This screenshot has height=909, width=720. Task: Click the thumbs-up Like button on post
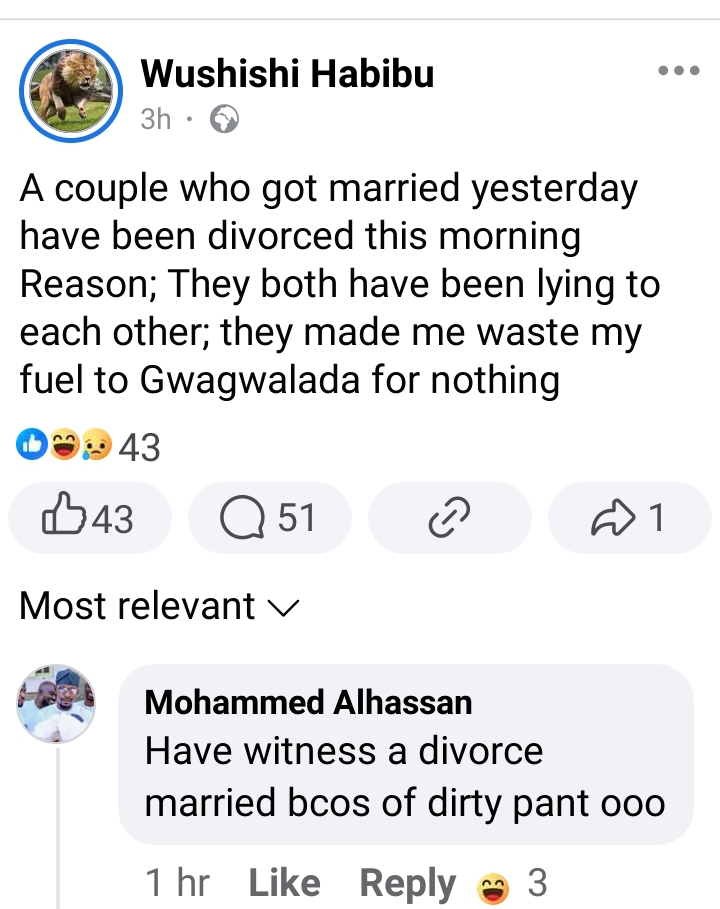[89, 518]
